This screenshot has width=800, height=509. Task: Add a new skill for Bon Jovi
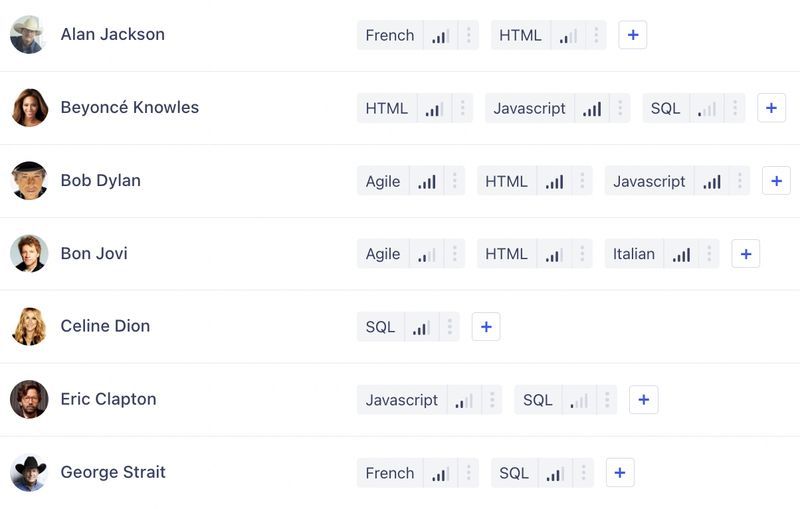(745, 254)
